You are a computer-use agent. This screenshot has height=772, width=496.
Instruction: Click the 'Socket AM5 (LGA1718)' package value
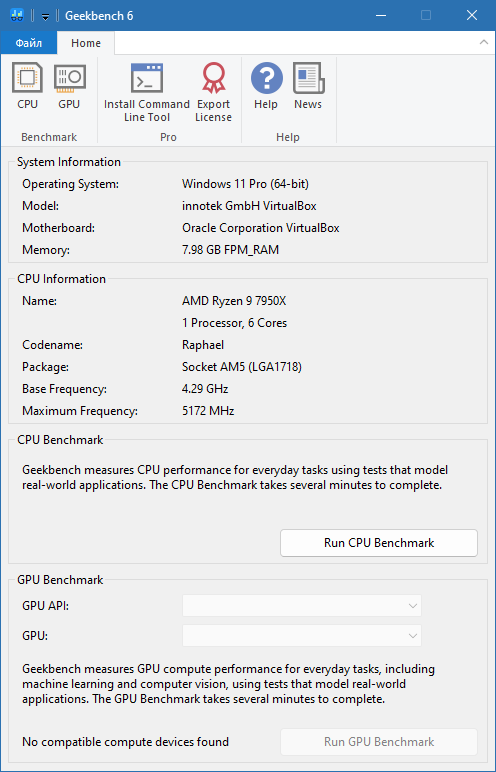click(242, 367)
